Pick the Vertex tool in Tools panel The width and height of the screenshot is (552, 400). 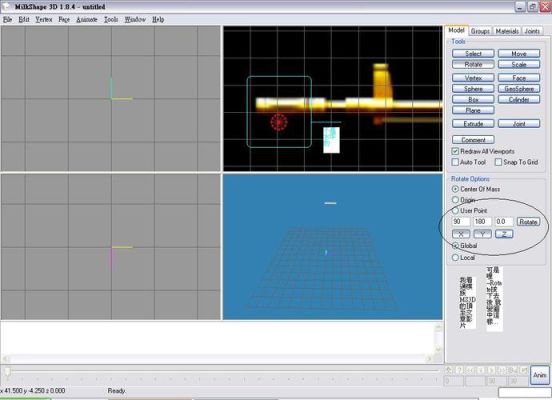(473, 78)
